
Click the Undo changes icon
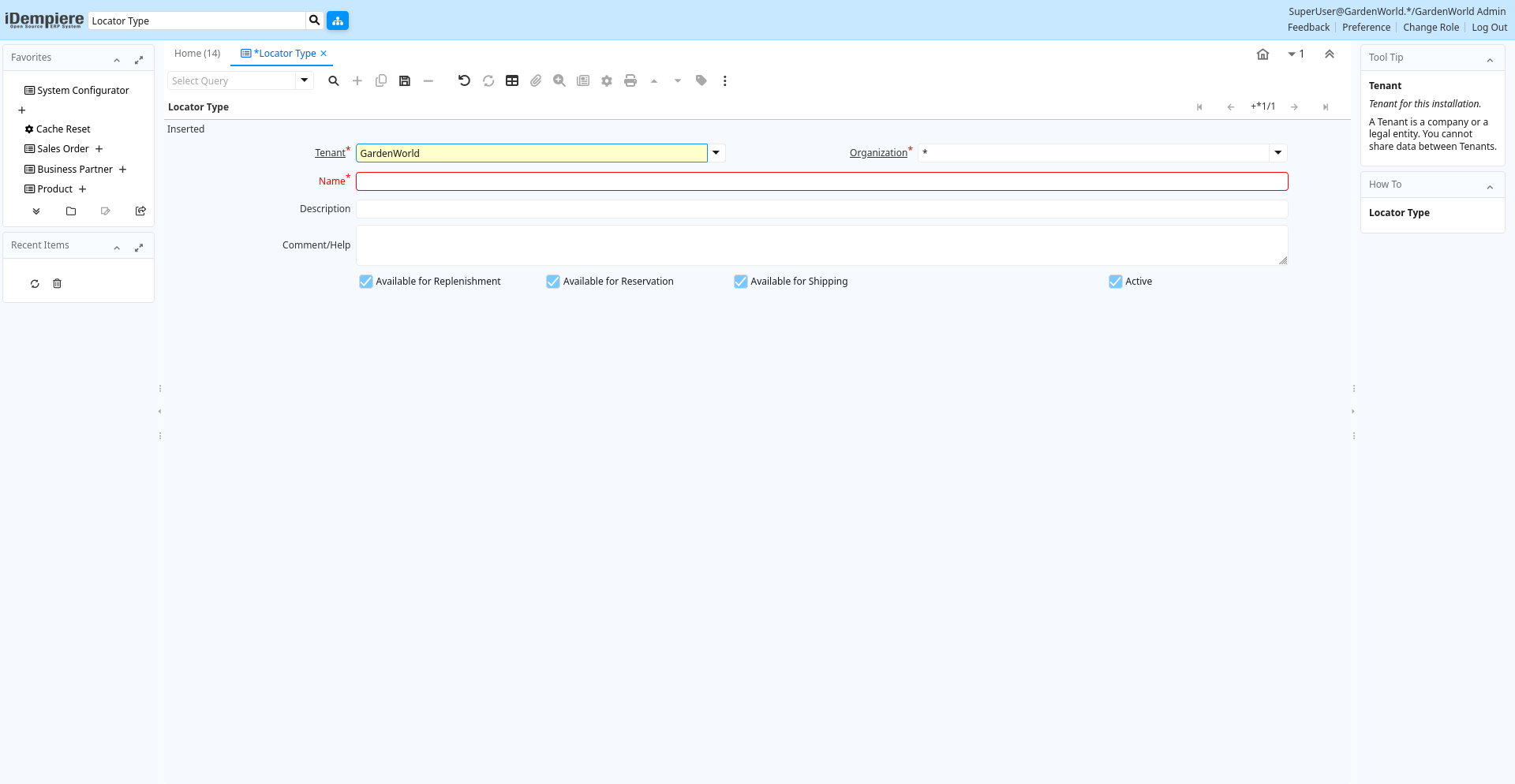tap(464, 80)
